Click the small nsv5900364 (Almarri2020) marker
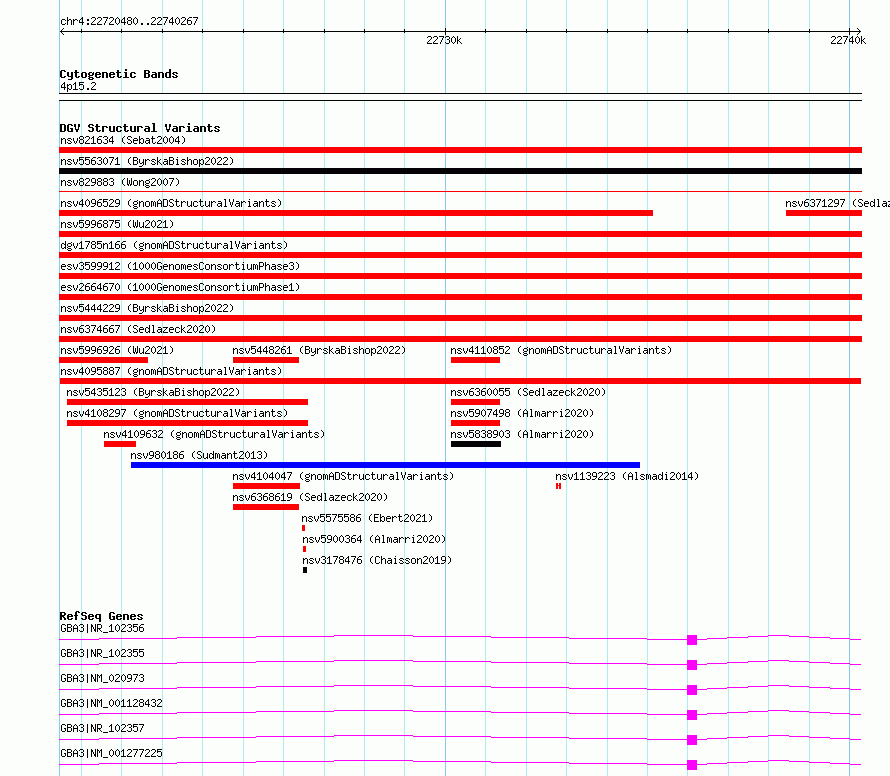This screenshot has height=776, width=890. pyautogui.click(x=305, y=549)
